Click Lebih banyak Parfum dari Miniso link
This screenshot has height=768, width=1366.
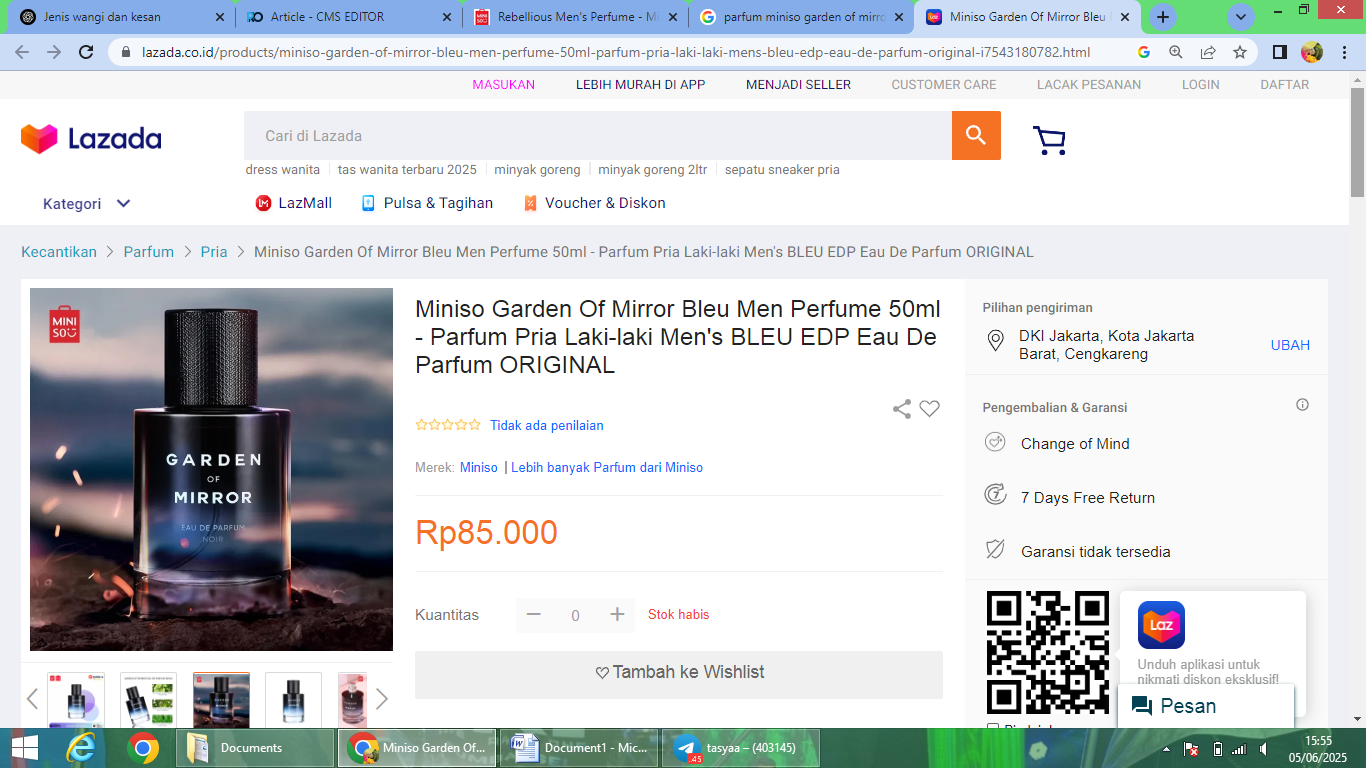click(607, 467)
